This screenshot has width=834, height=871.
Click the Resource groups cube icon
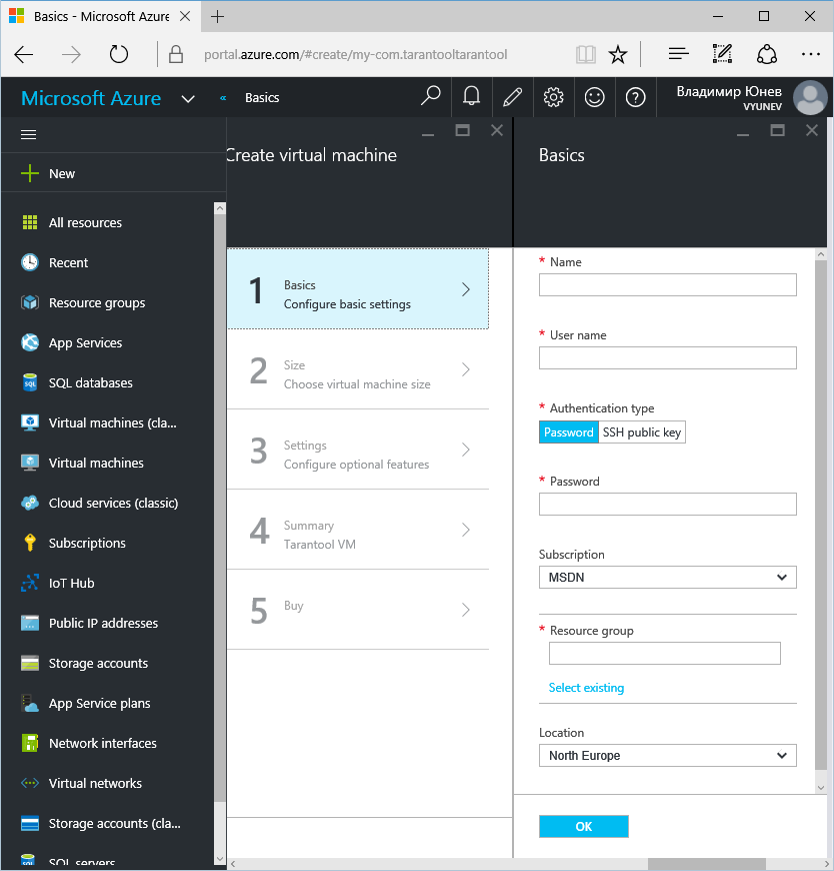pyautogui.click(x=29, y=303)
